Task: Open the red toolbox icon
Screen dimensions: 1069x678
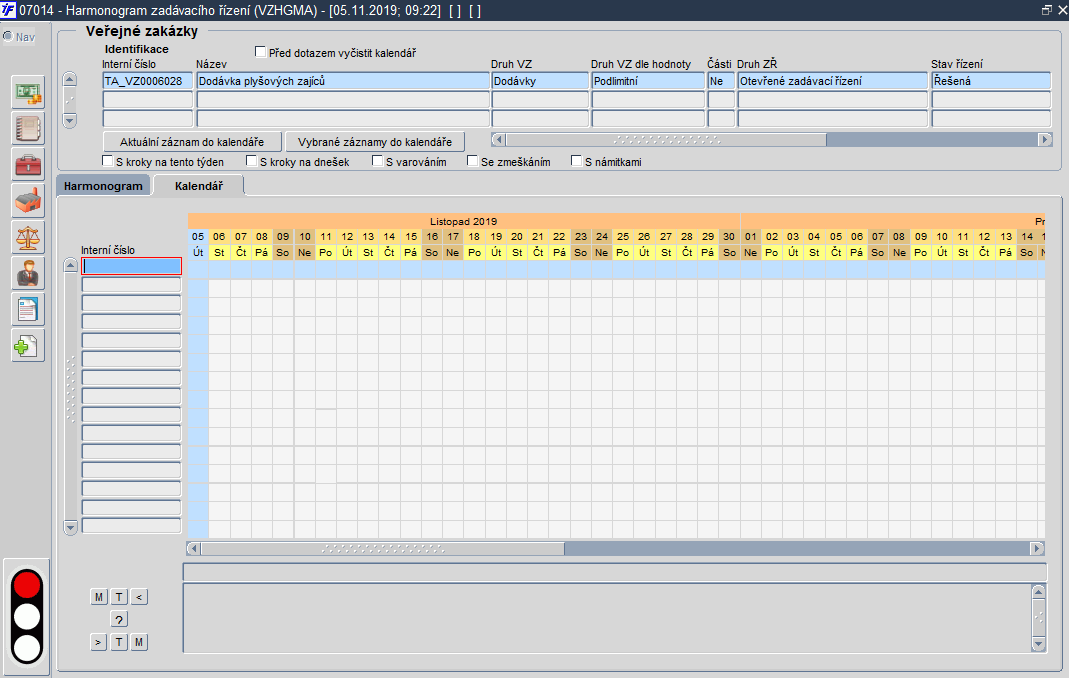Action: click(x=28, y=165)
